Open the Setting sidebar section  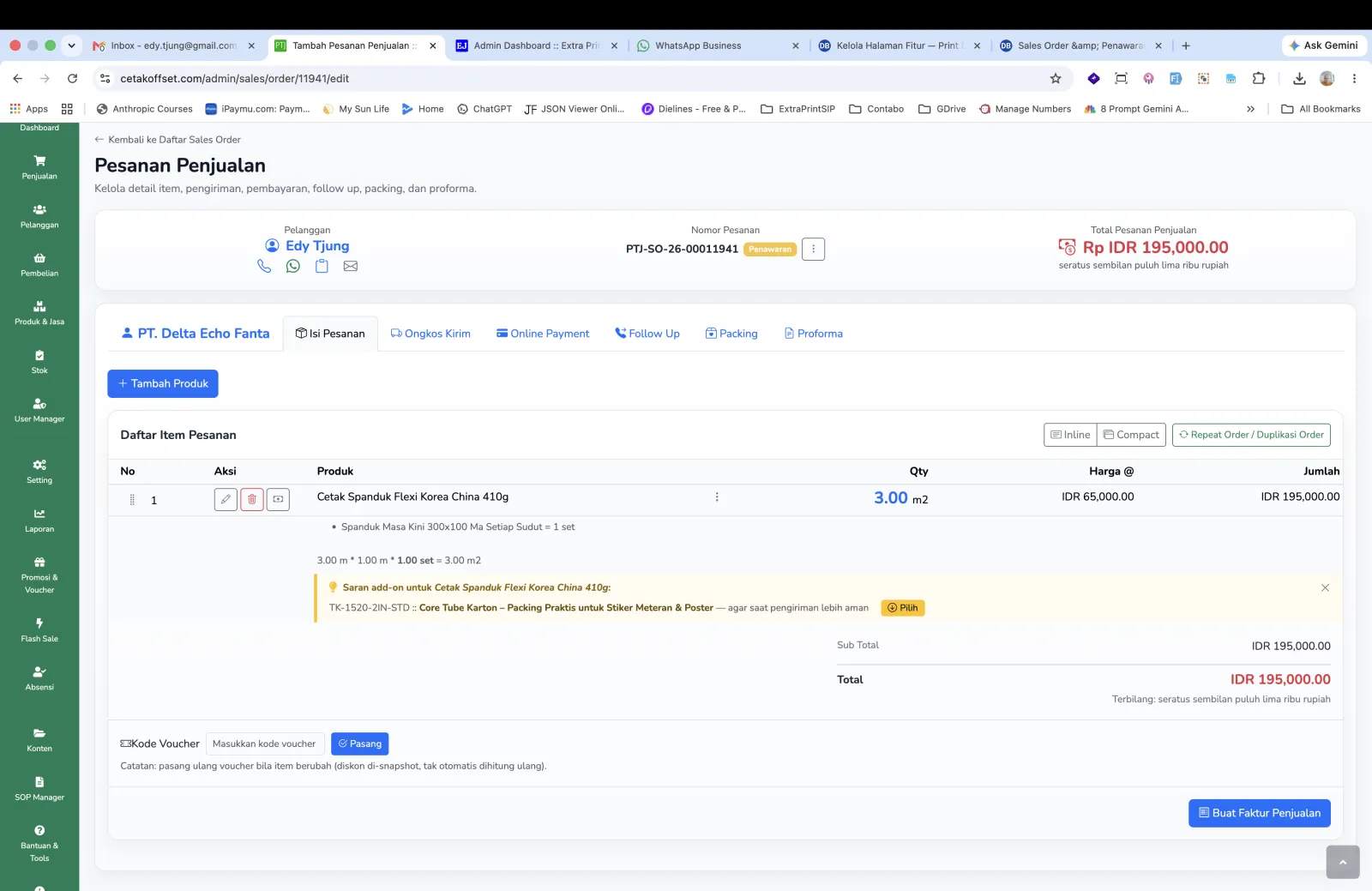pyautogui.click(x=39, y=472)
